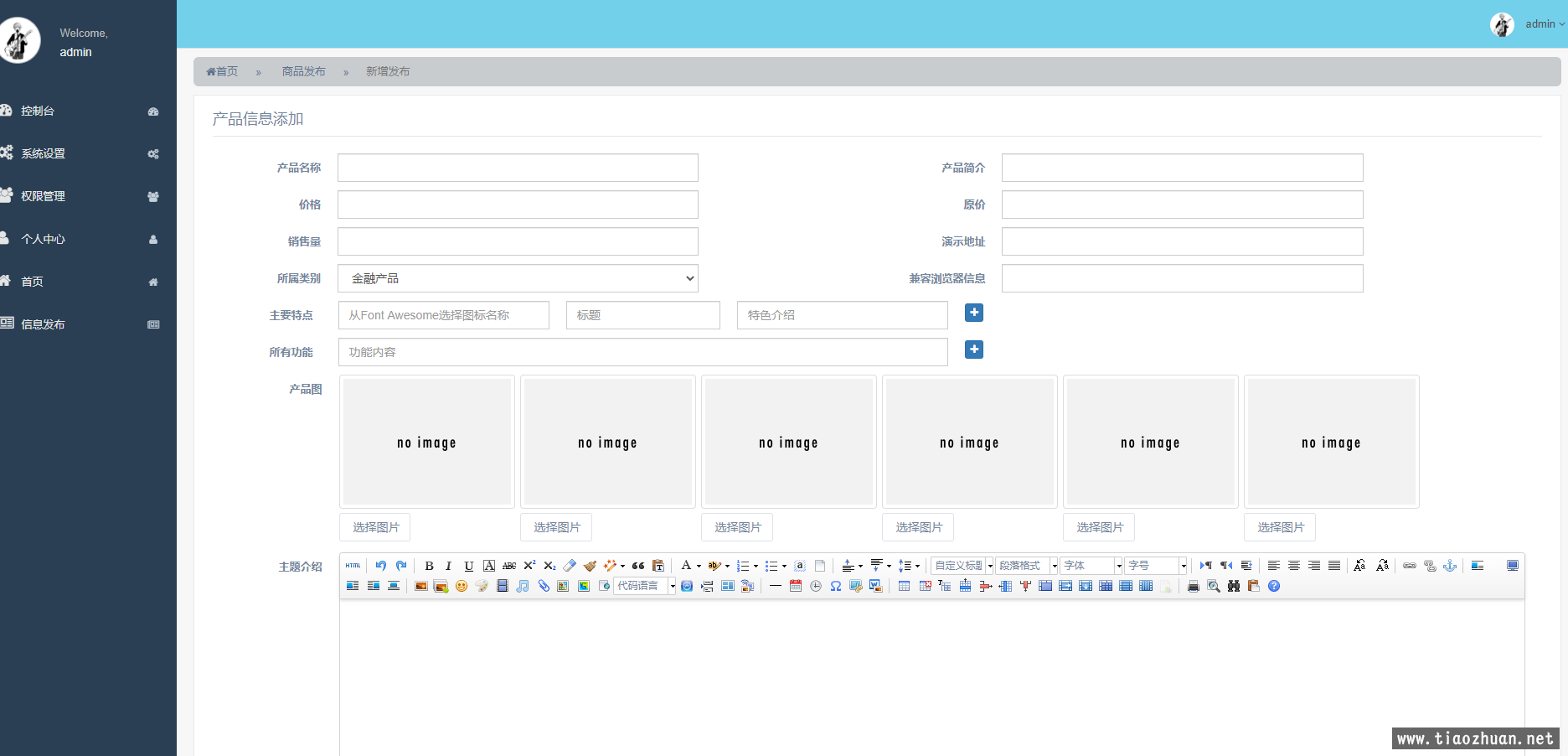The image size is (1568, 756).
Task: Insert a table with the table icon
Action: click(x=904, y=586)
